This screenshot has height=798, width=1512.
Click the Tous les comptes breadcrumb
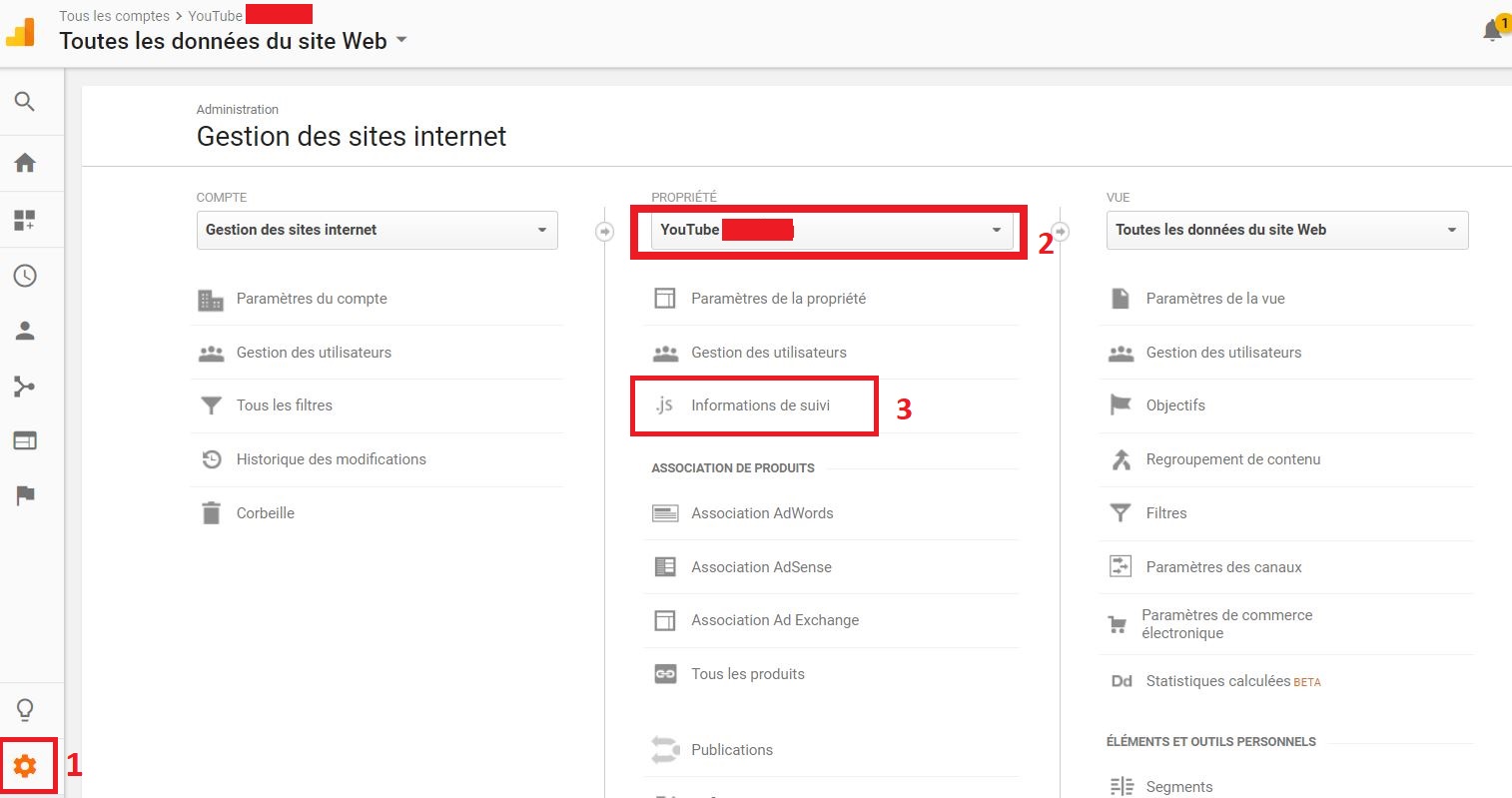114,16
